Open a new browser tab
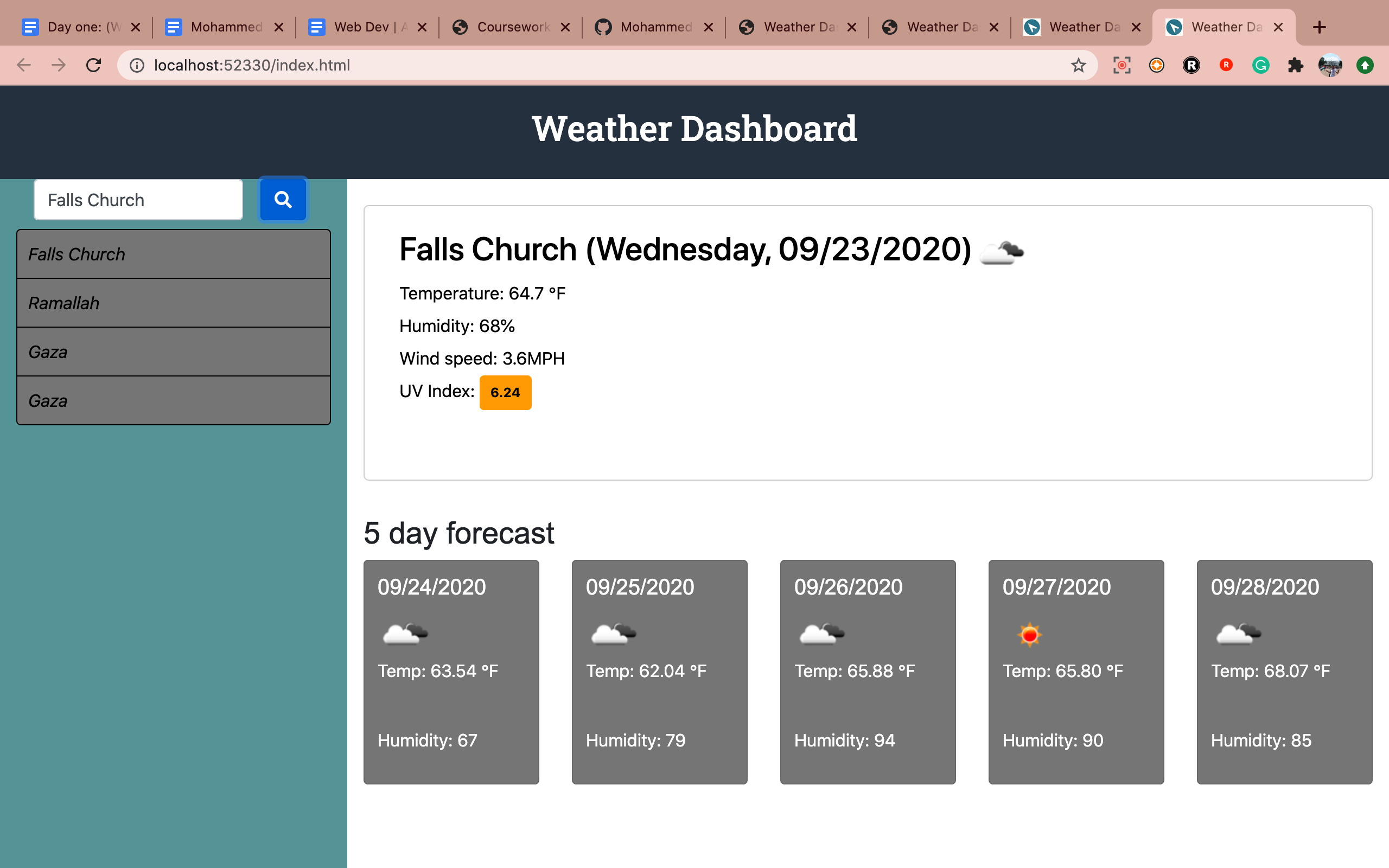 pos(1320,27)
